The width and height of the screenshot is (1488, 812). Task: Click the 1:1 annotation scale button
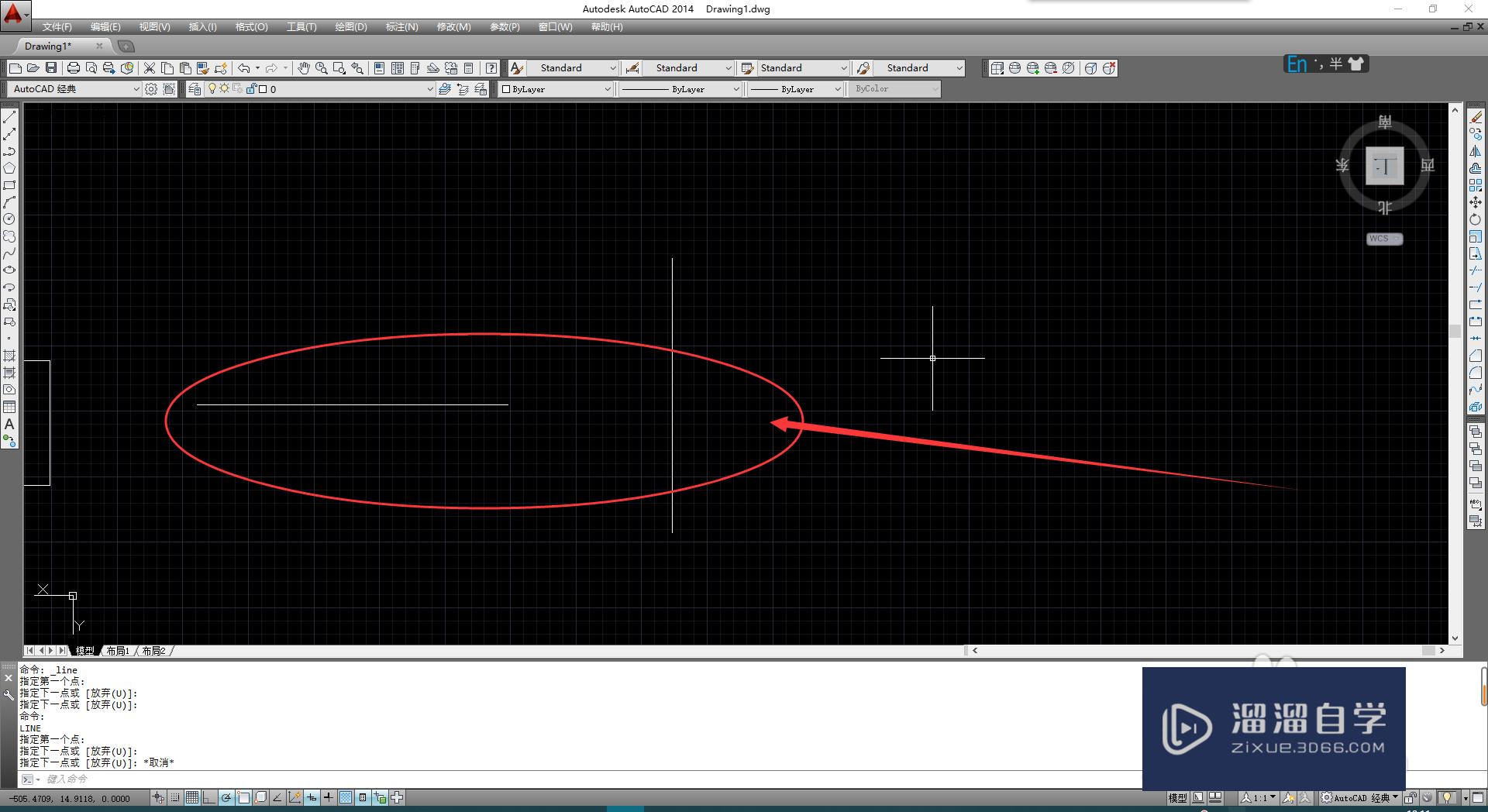click(1258, 797)
